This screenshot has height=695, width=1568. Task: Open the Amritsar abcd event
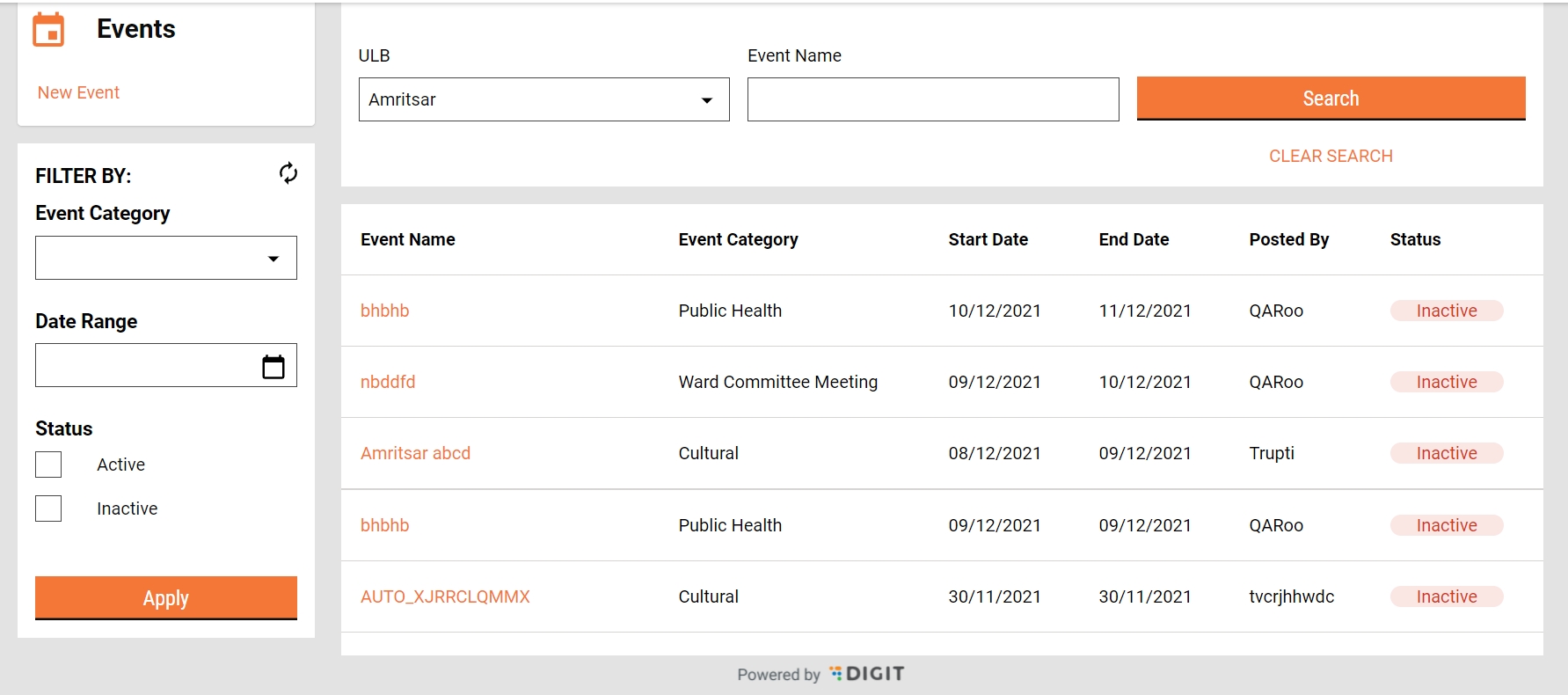point(415,453)
